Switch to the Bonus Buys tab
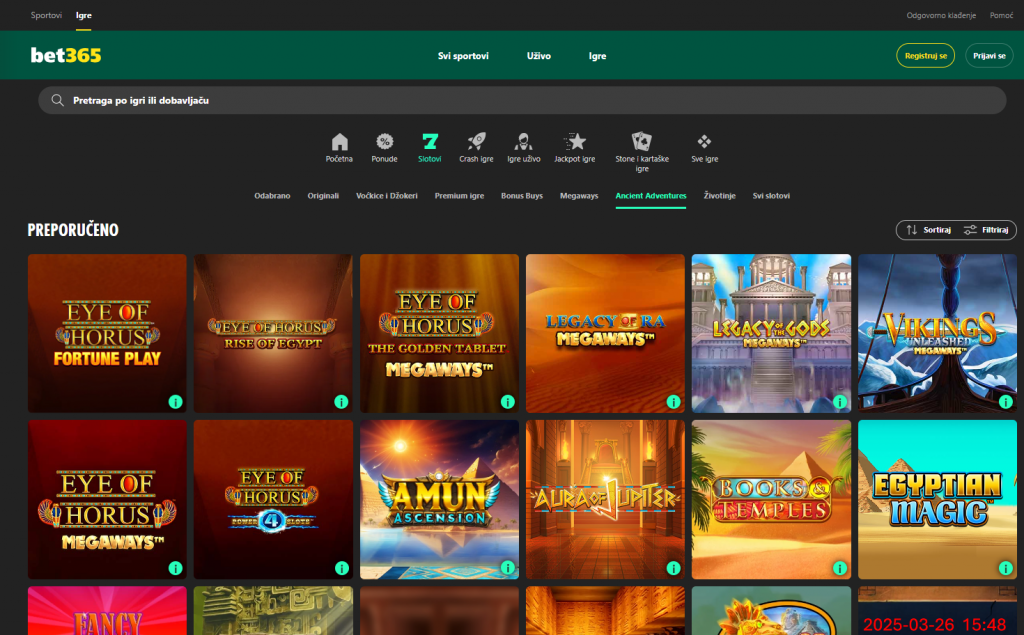This screenshot has width=1024, height=635. [522, 195]
